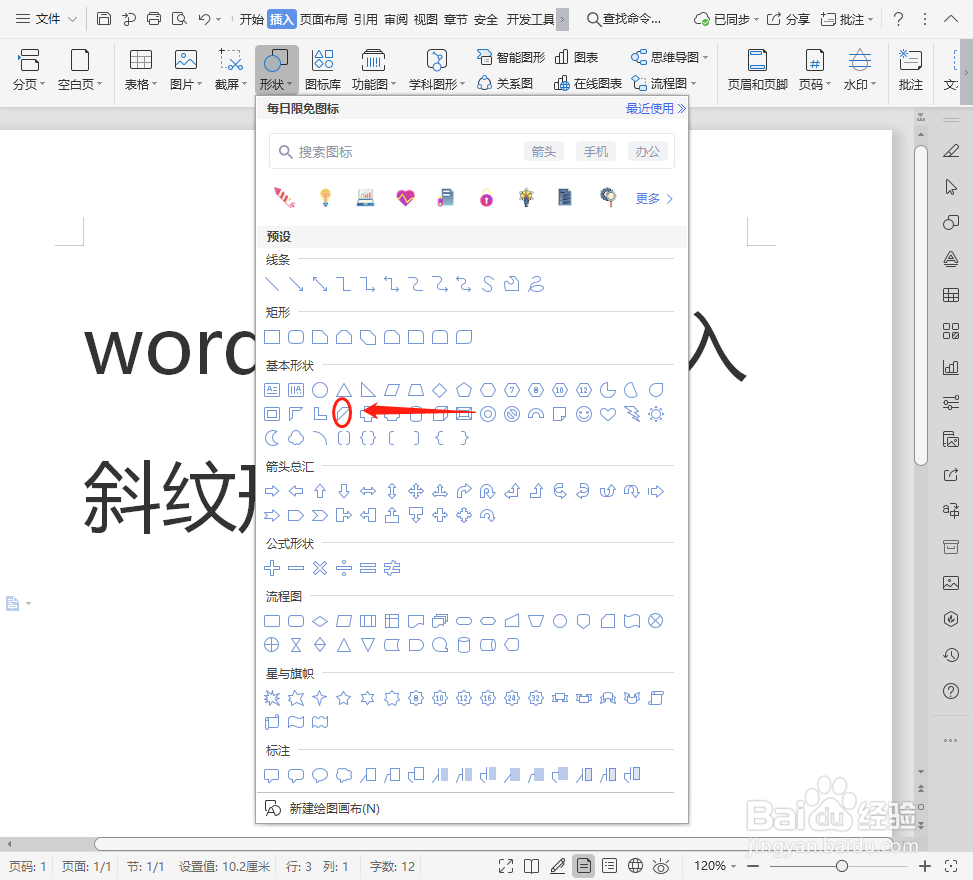973x880 pixels.
Task: Select the lightning bolt shape
Action: tap(632, 414)
